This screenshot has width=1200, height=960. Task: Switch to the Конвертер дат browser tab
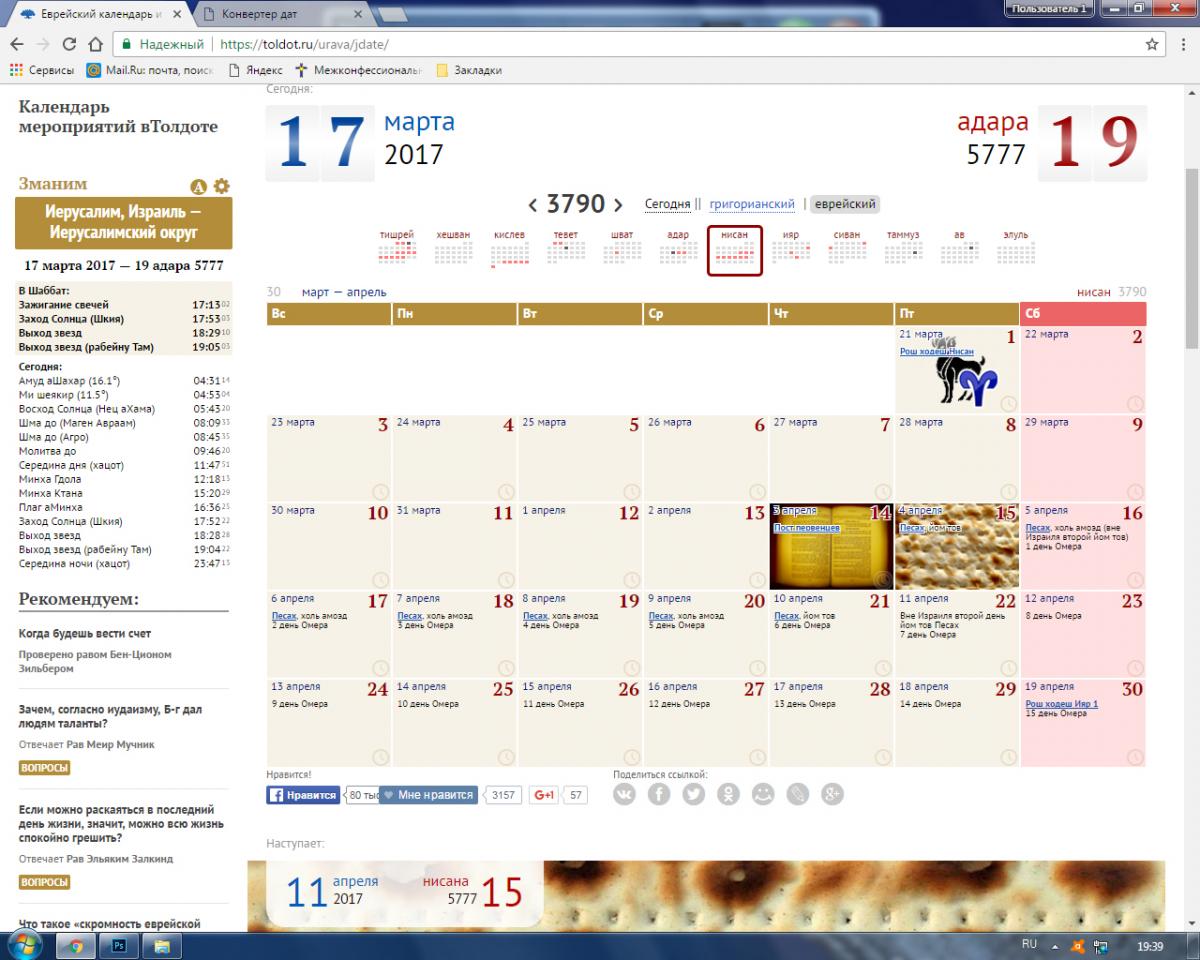tap(280, 14)
